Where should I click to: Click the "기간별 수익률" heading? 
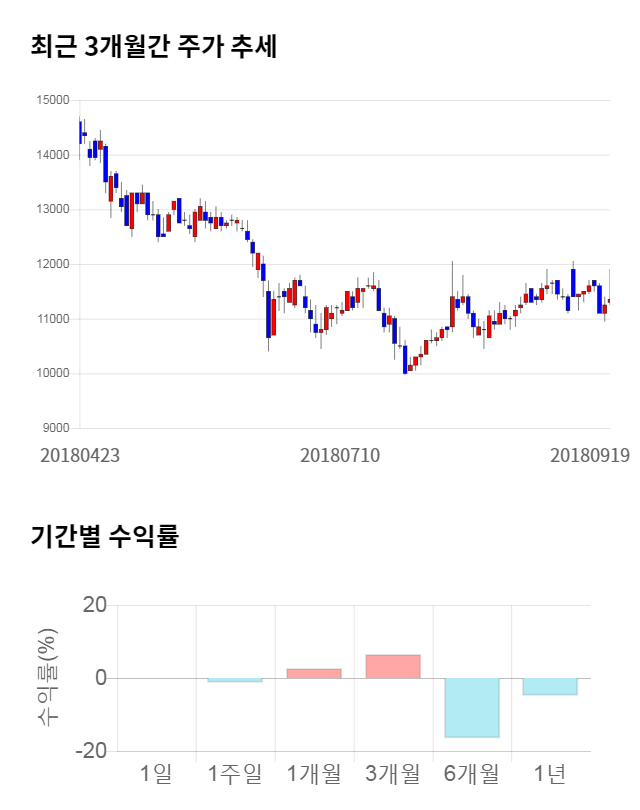coord(104,536)
